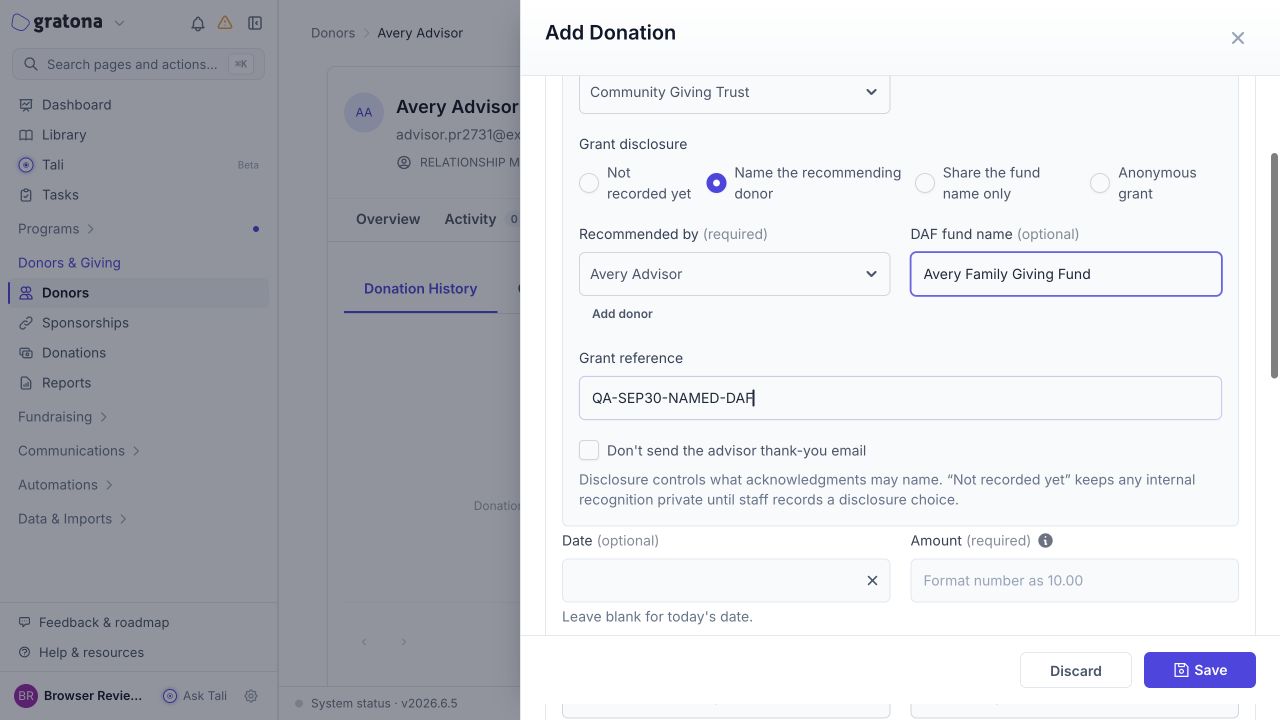Open the Community Giving Trust dropdown
Screen dimensions: 1280x720
[x=734, y=92]
